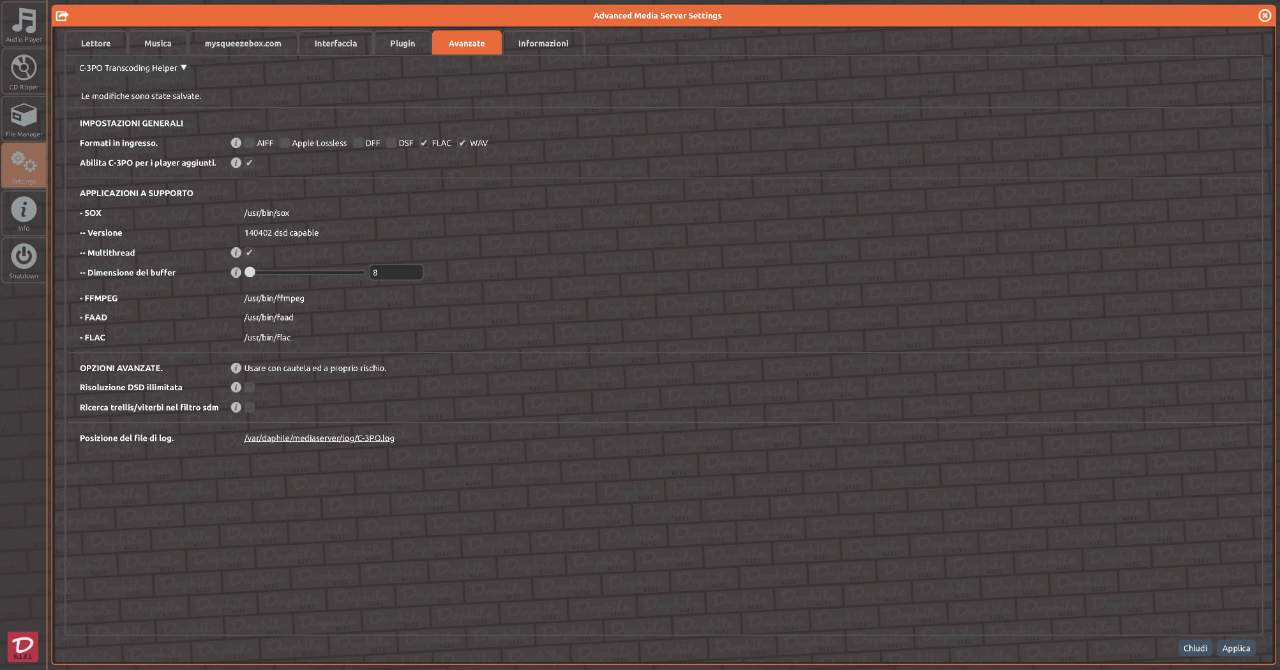Click the buffer size input field showing 8
Screen dimensions: 1280x670
click(x=395, y=272)
